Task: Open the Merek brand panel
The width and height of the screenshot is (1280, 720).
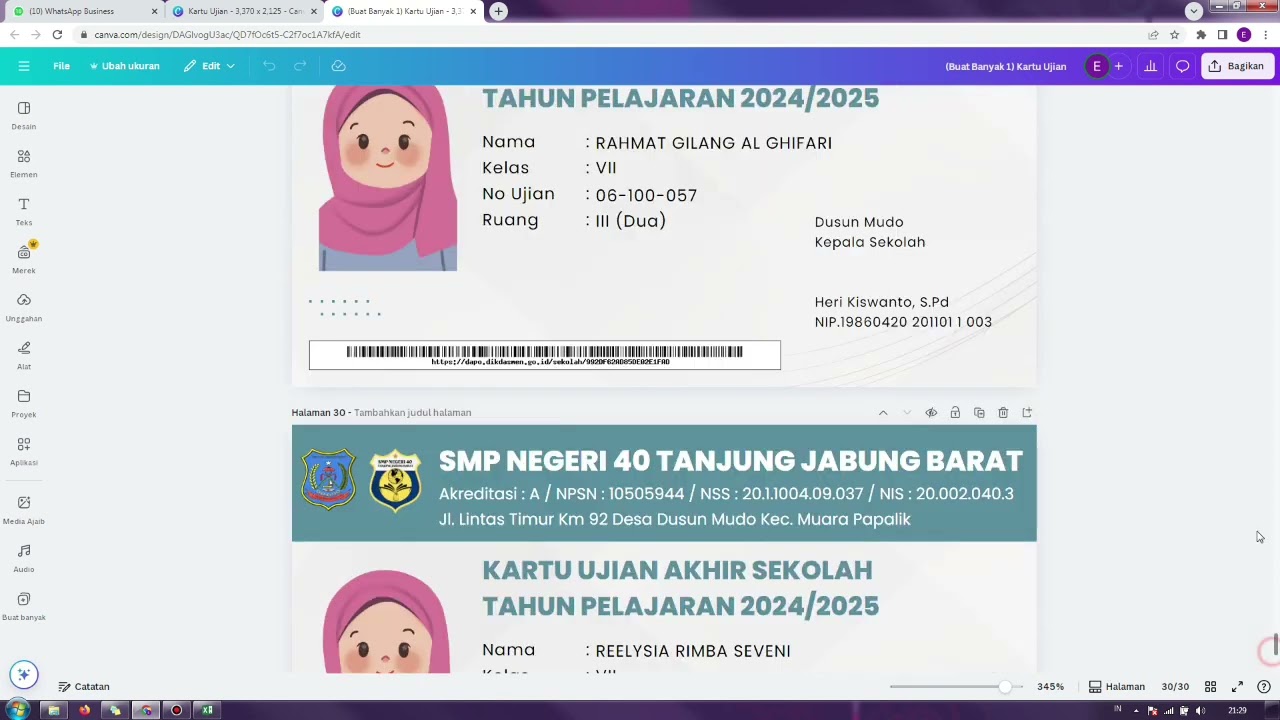Action: [24, 259]
